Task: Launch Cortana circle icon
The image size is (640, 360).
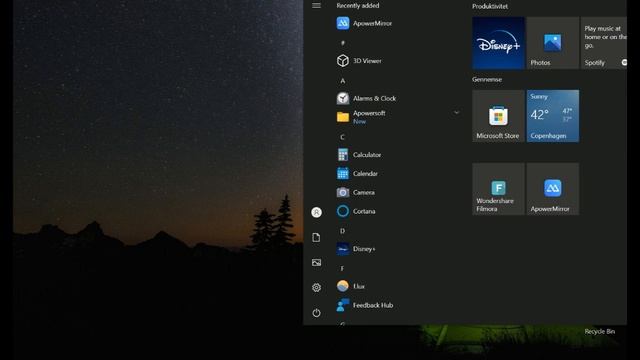Action: click(x=343, y=211)
